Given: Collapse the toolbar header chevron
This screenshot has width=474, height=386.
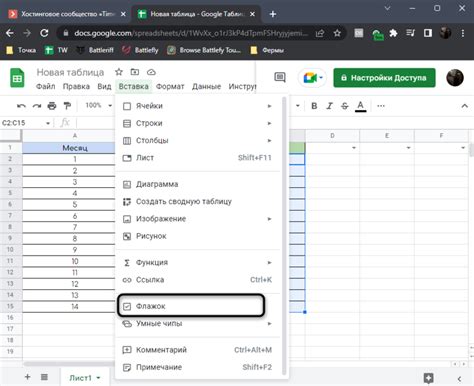Looking at the screenshot, I should 465,106.
